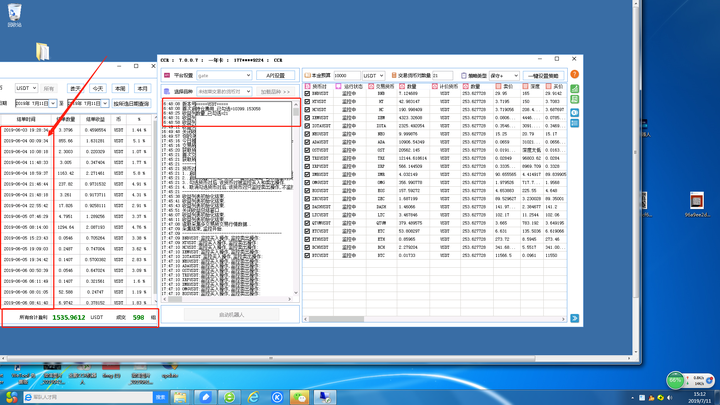Screen dimensions: 720x405
Task: Open the green 360 browser taskbar icon
Action: pos(229,397)
